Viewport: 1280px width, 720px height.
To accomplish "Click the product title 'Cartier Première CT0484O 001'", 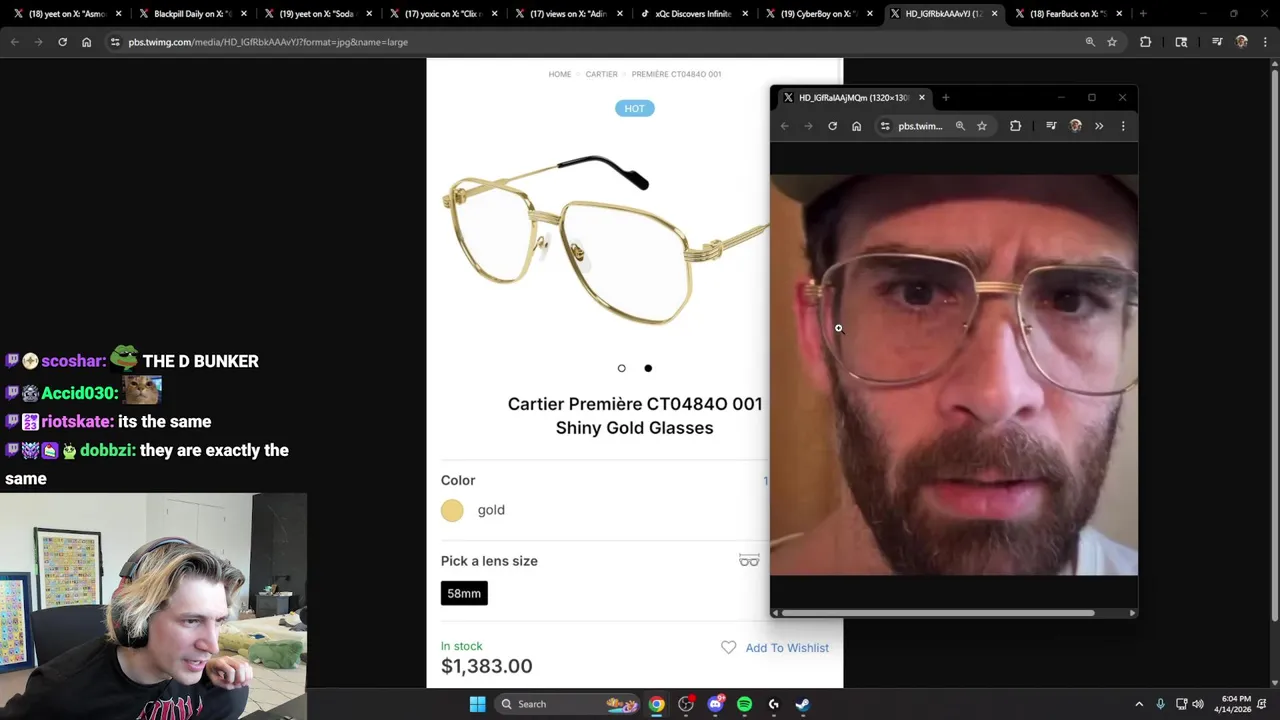I will [x=635, y=404].
